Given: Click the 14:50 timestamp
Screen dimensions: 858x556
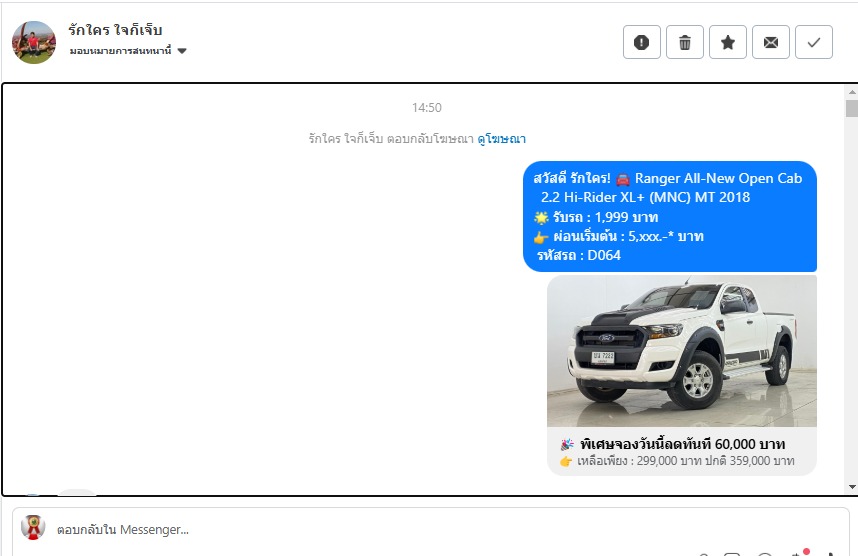Looking at the screenshot, I should point(427,108).
